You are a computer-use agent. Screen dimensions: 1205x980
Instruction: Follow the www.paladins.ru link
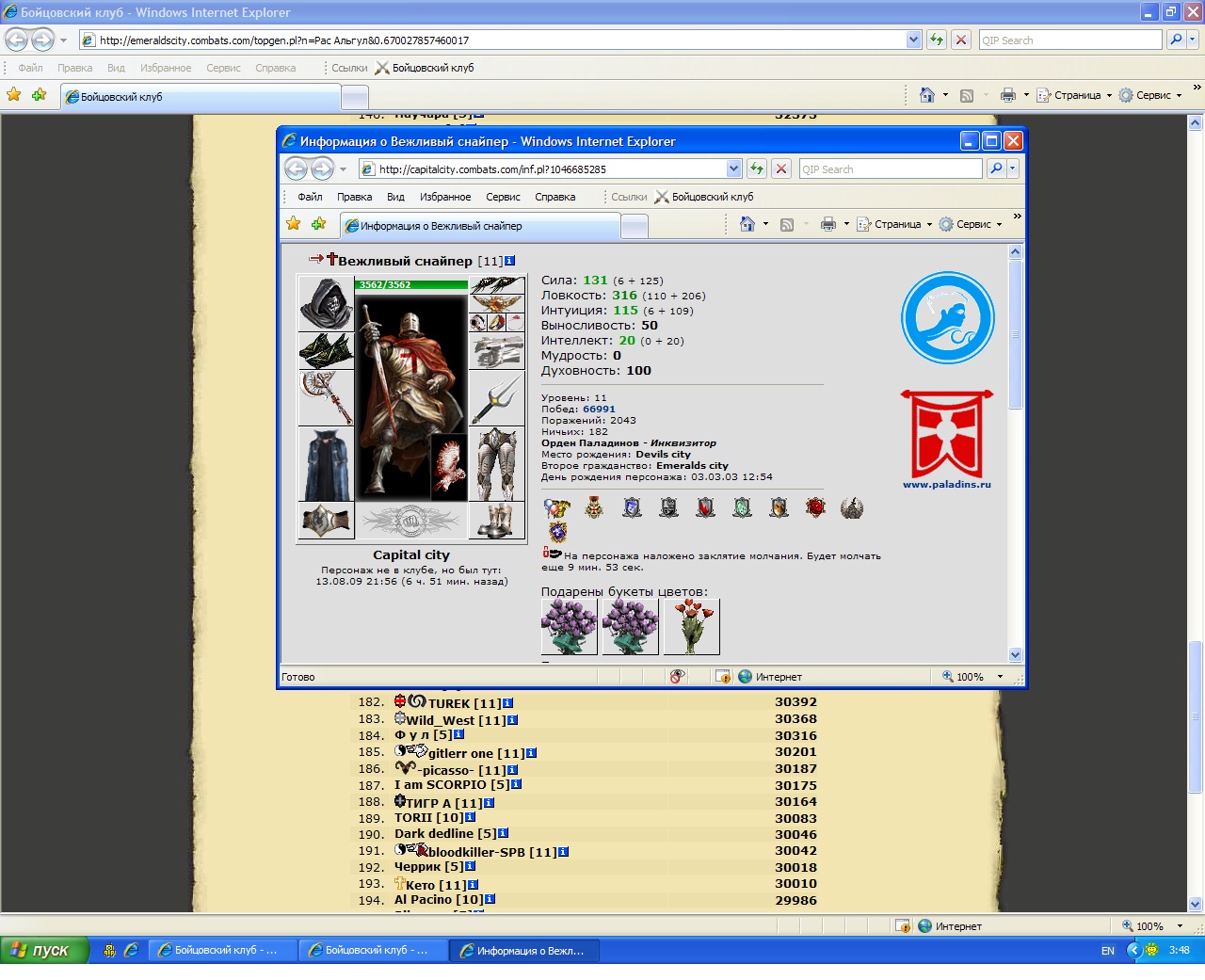pos(947,485)
